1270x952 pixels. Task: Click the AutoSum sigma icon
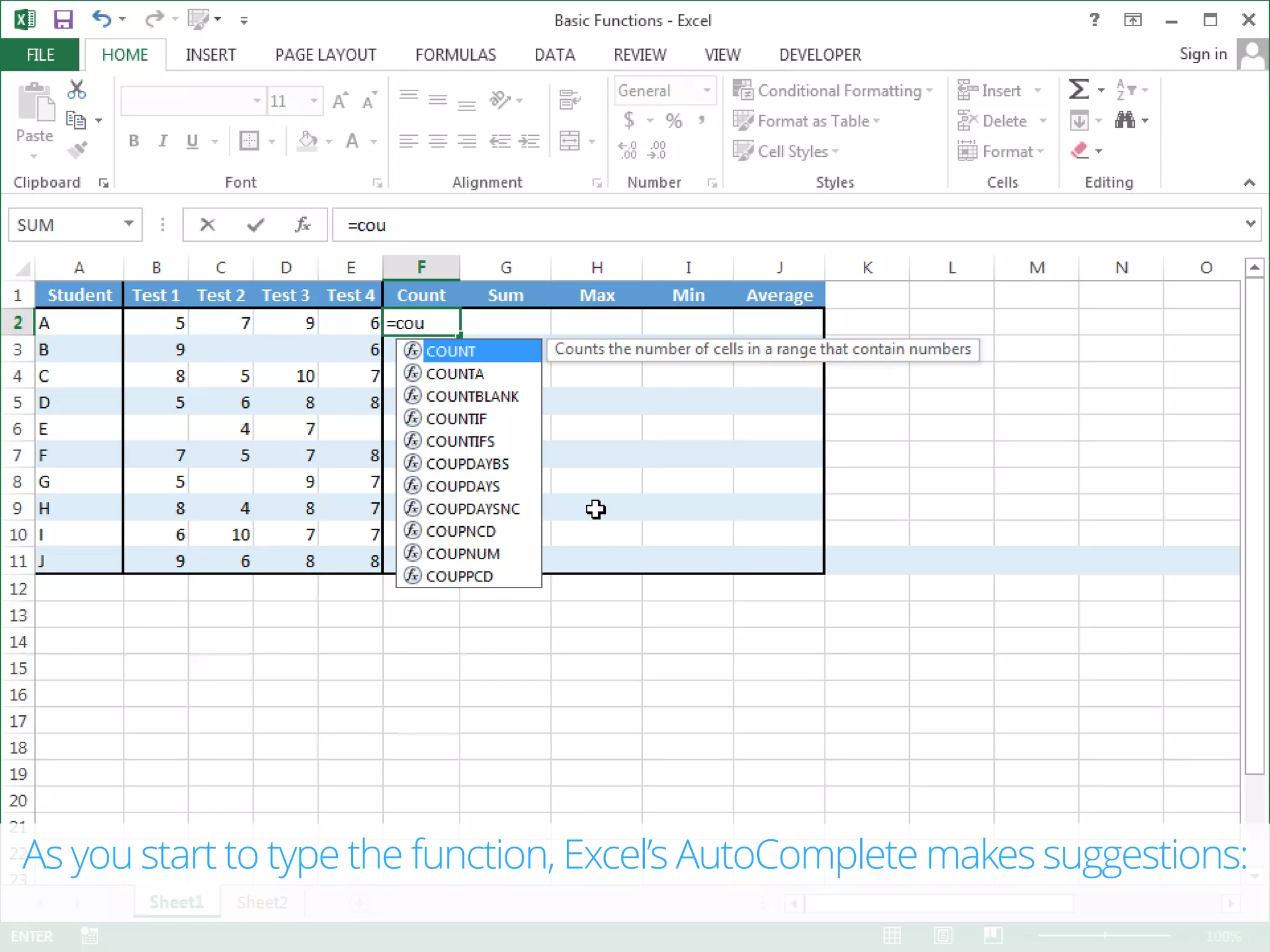pos(1078,90)
